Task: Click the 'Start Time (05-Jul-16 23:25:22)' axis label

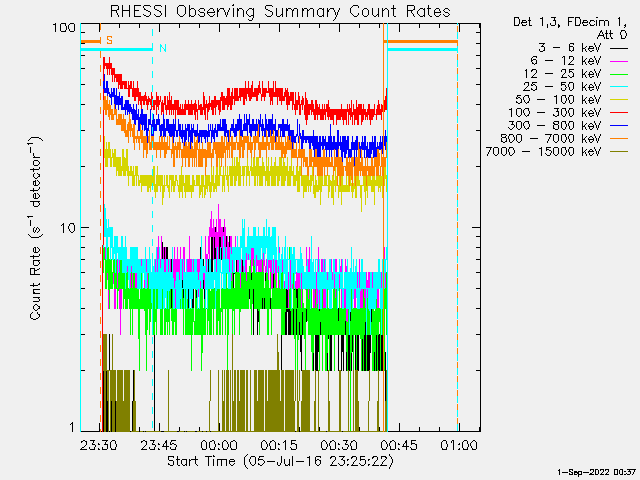Action: click(x=280, y=462)
